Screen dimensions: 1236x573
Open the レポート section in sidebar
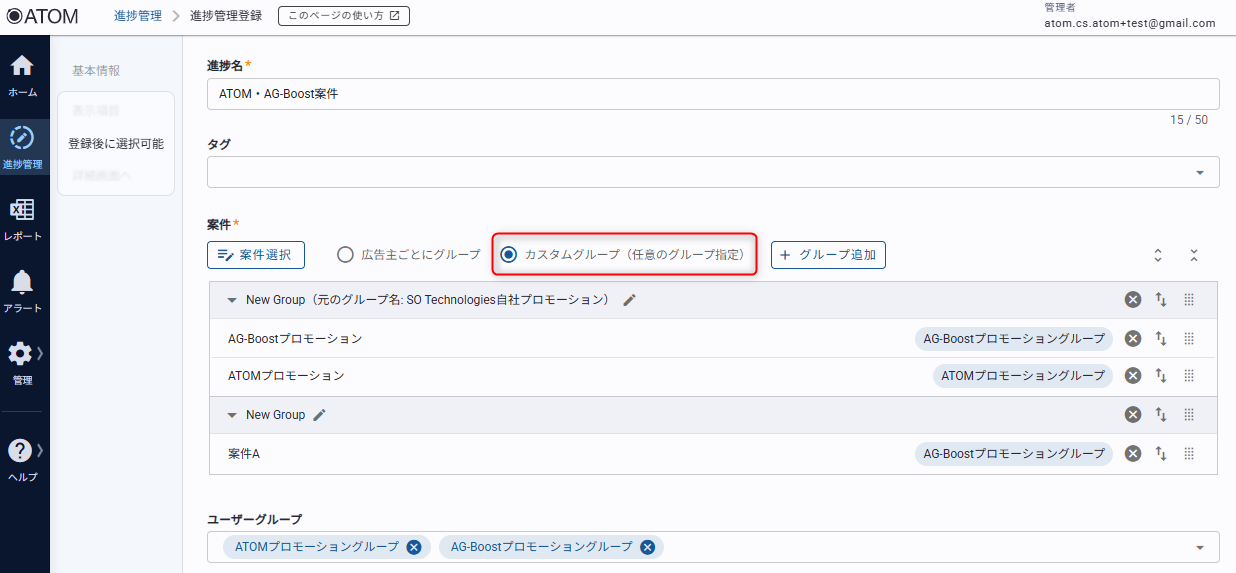coord(22,211)
